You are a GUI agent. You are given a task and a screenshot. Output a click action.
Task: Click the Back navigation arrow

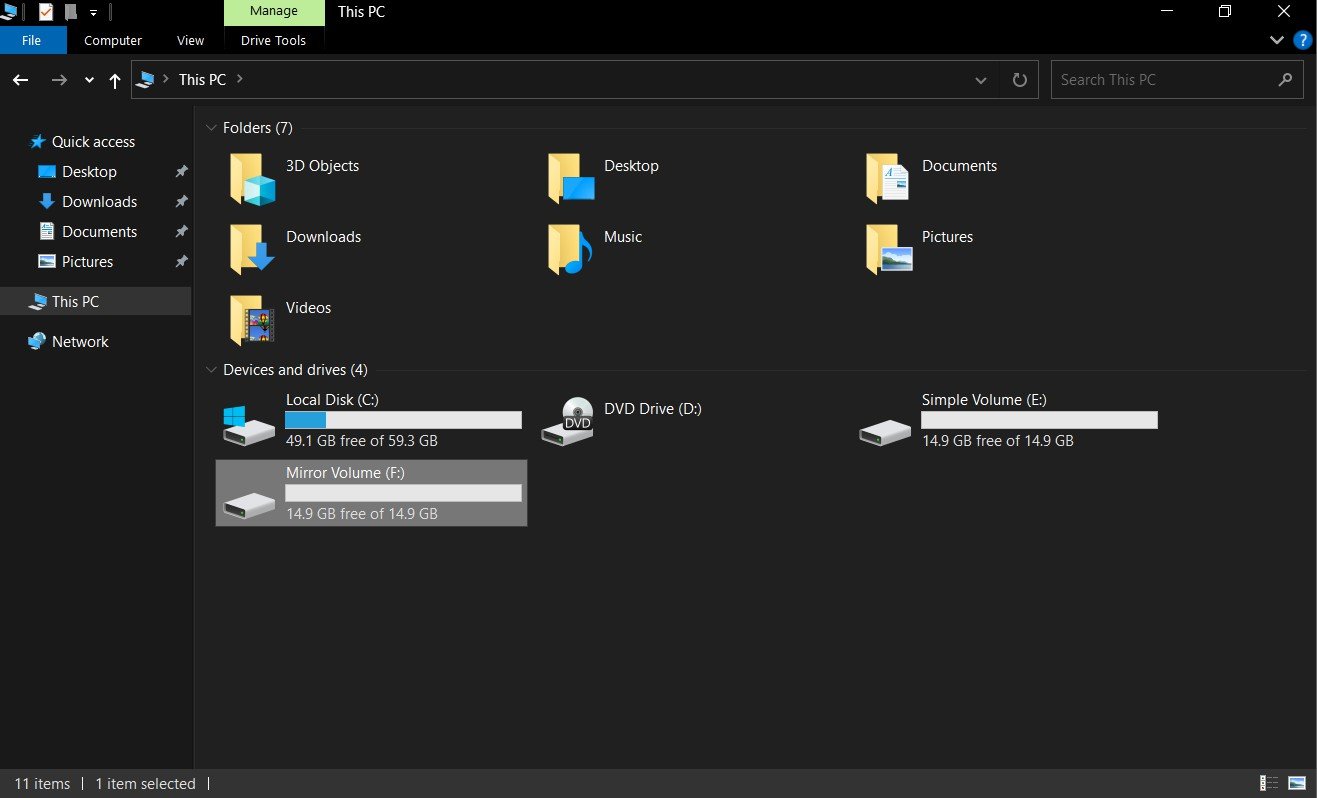20,80
